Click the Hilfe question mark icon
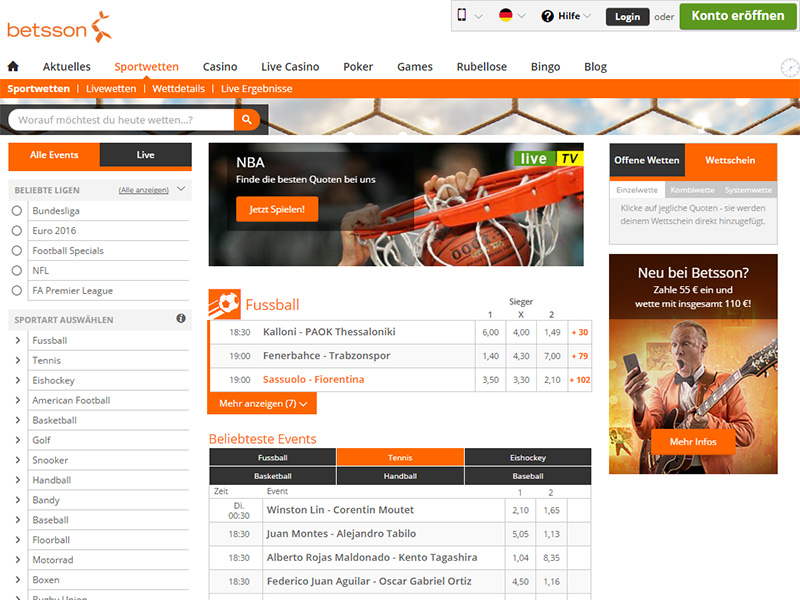This screenshot has width=800, height=600. [547, 16]
